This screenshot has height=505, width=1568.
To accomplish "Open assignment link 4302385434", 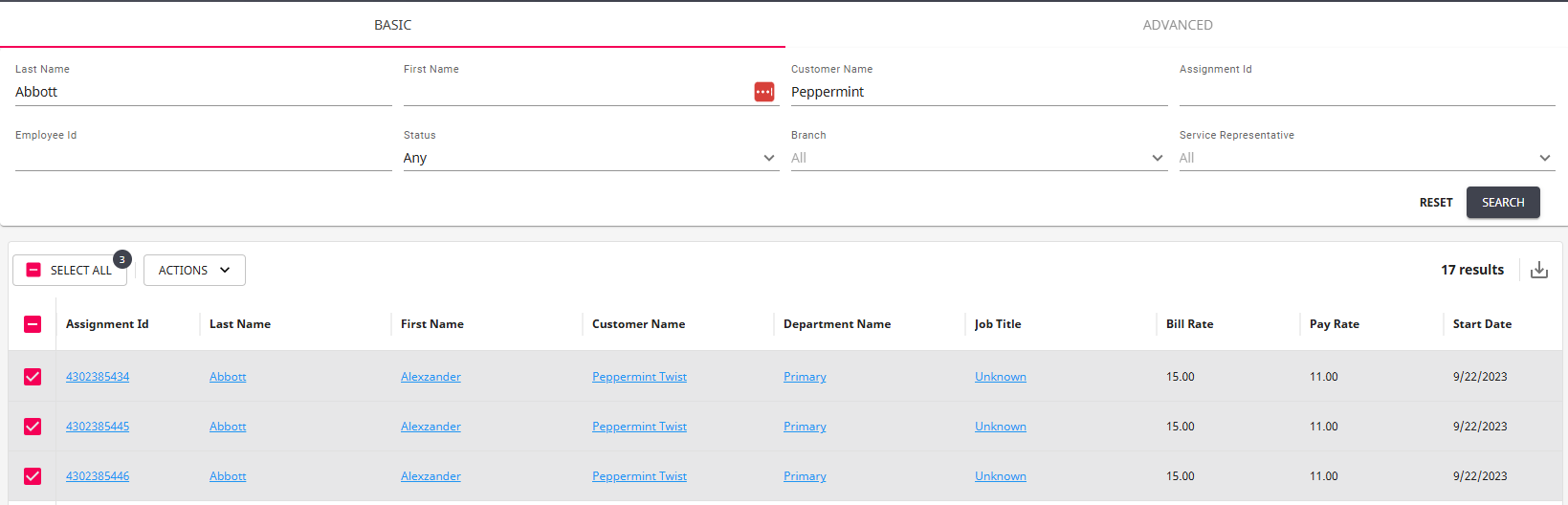I will pos(98,377).
